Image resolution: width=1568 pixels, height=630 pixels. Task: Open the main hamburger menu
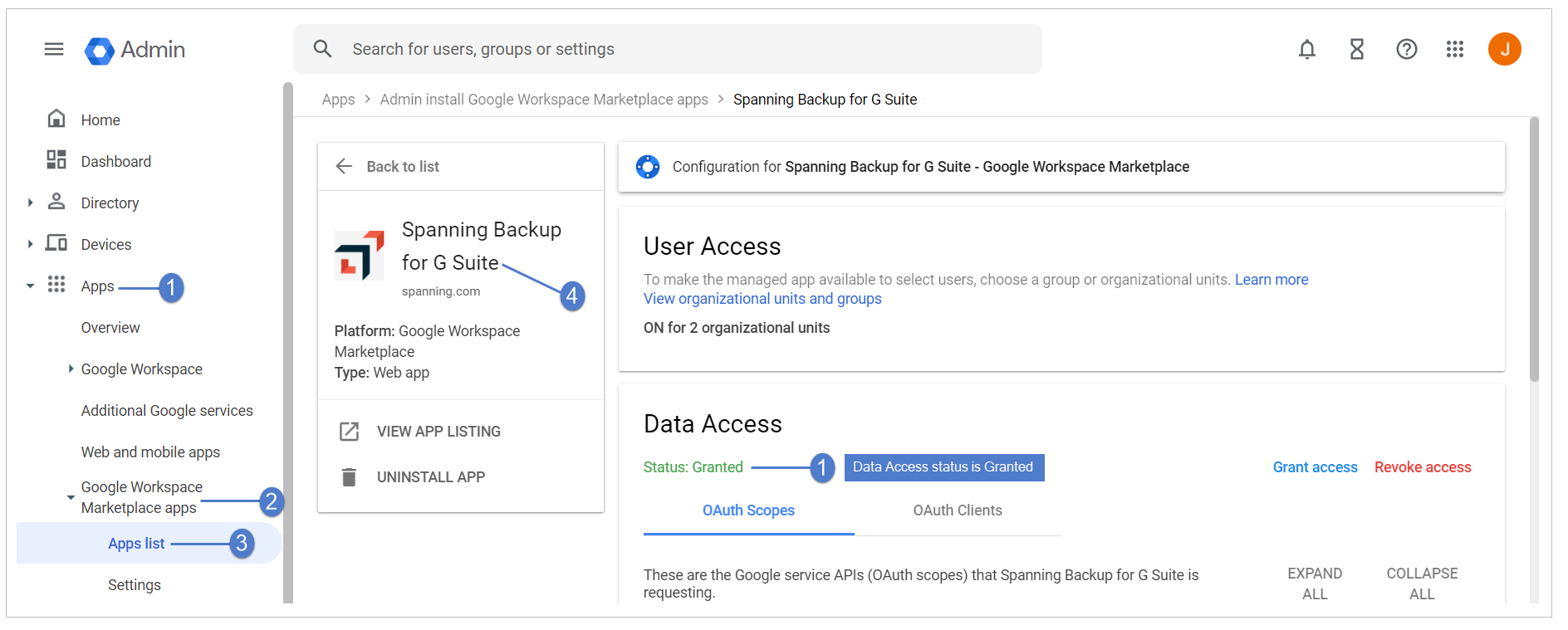(x=54, y=49)
